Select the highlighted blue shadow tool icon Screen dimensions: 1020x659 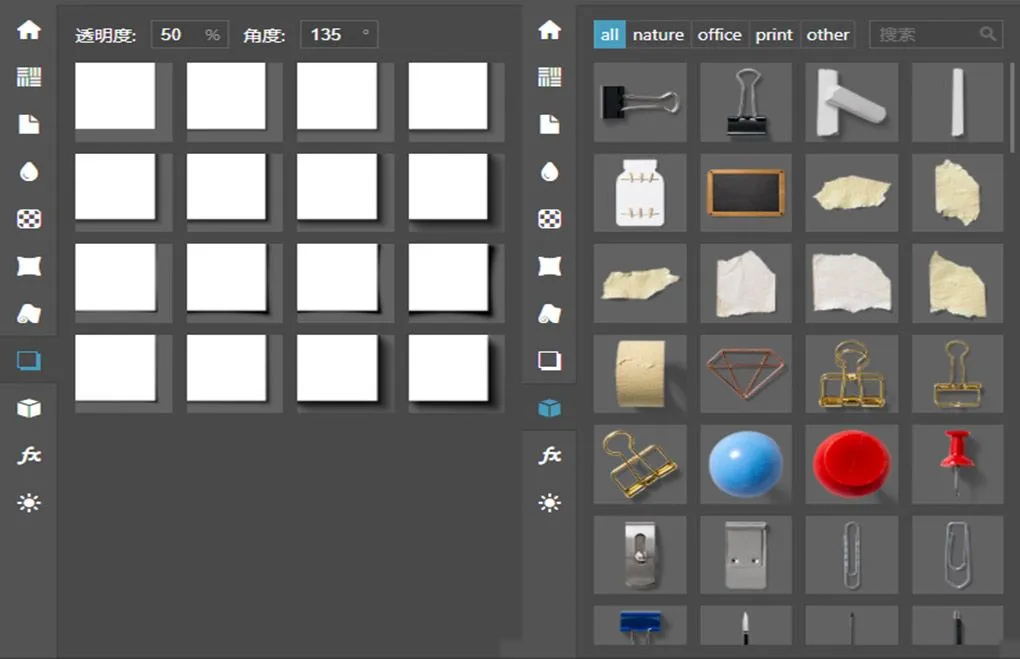29,360
